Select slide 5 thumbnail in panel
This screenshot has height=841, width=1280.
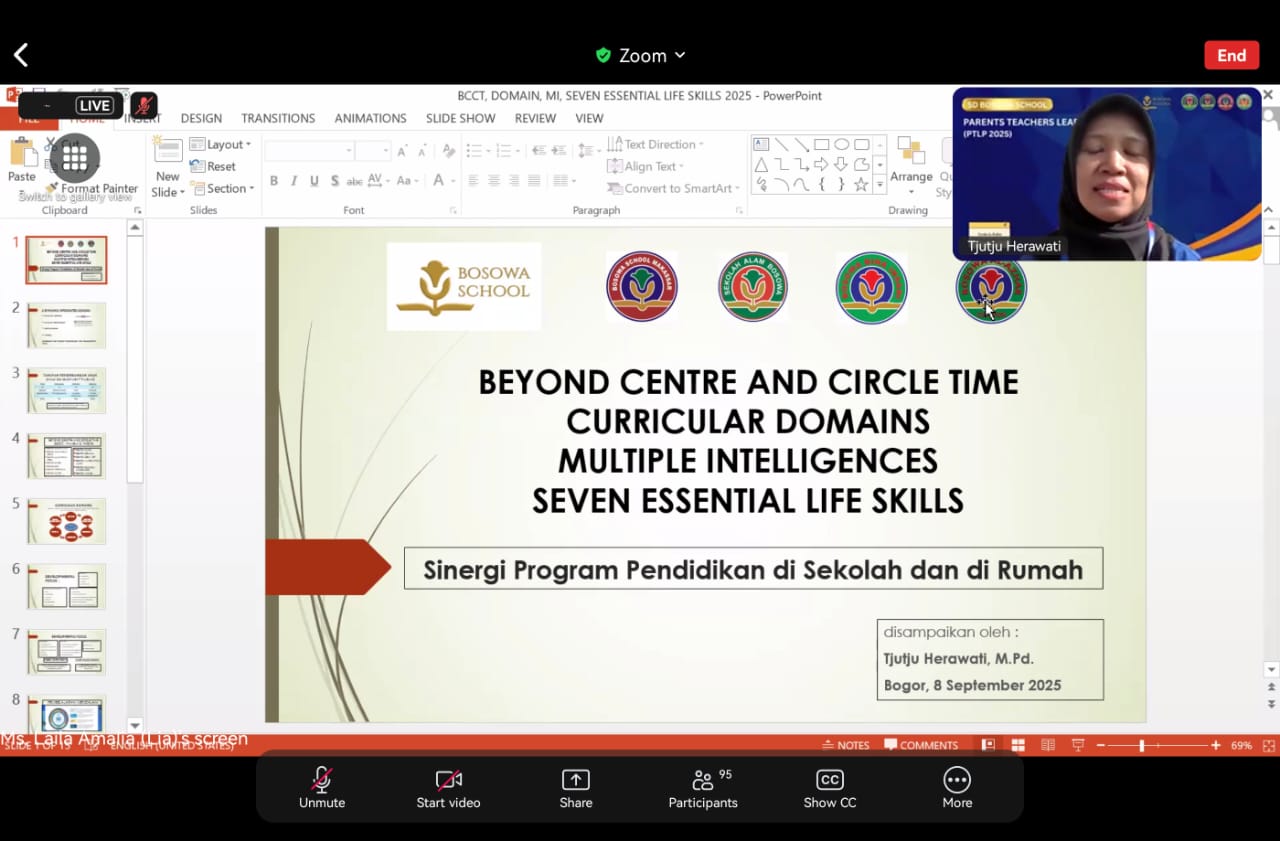pyautogui.click(x=66, y=521)
